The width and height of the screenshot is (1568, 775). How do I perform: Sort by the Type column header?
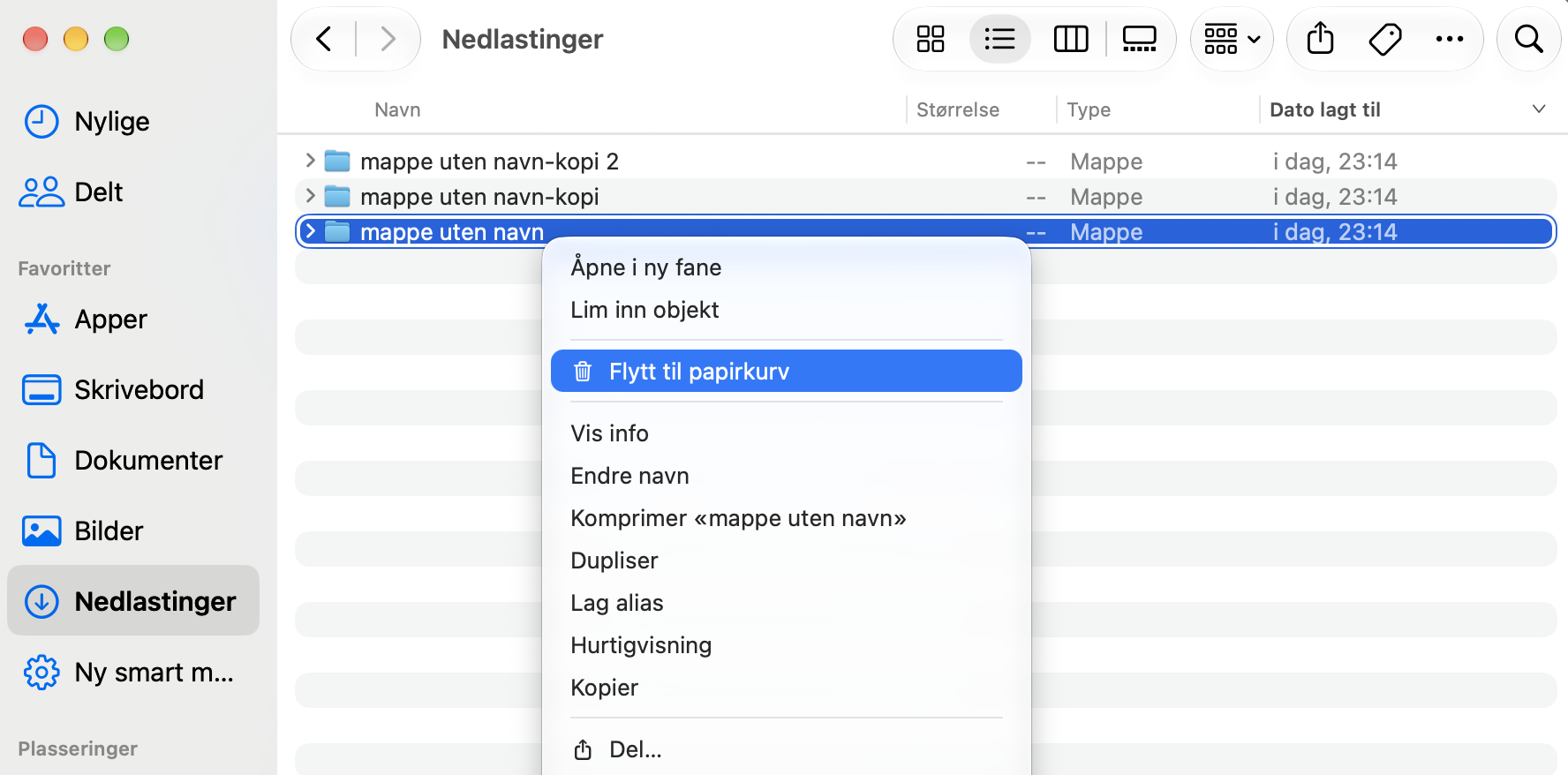1089,109
